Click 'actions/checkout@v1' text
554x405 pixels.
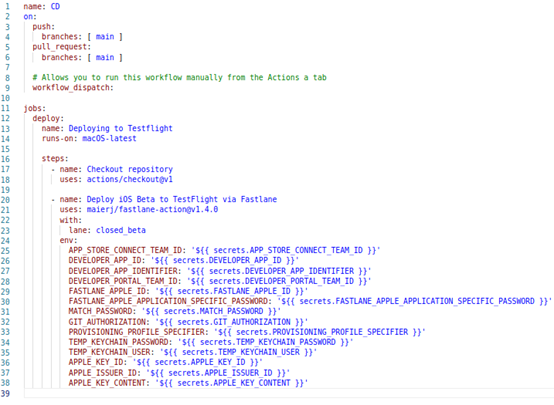pos(130,180)
